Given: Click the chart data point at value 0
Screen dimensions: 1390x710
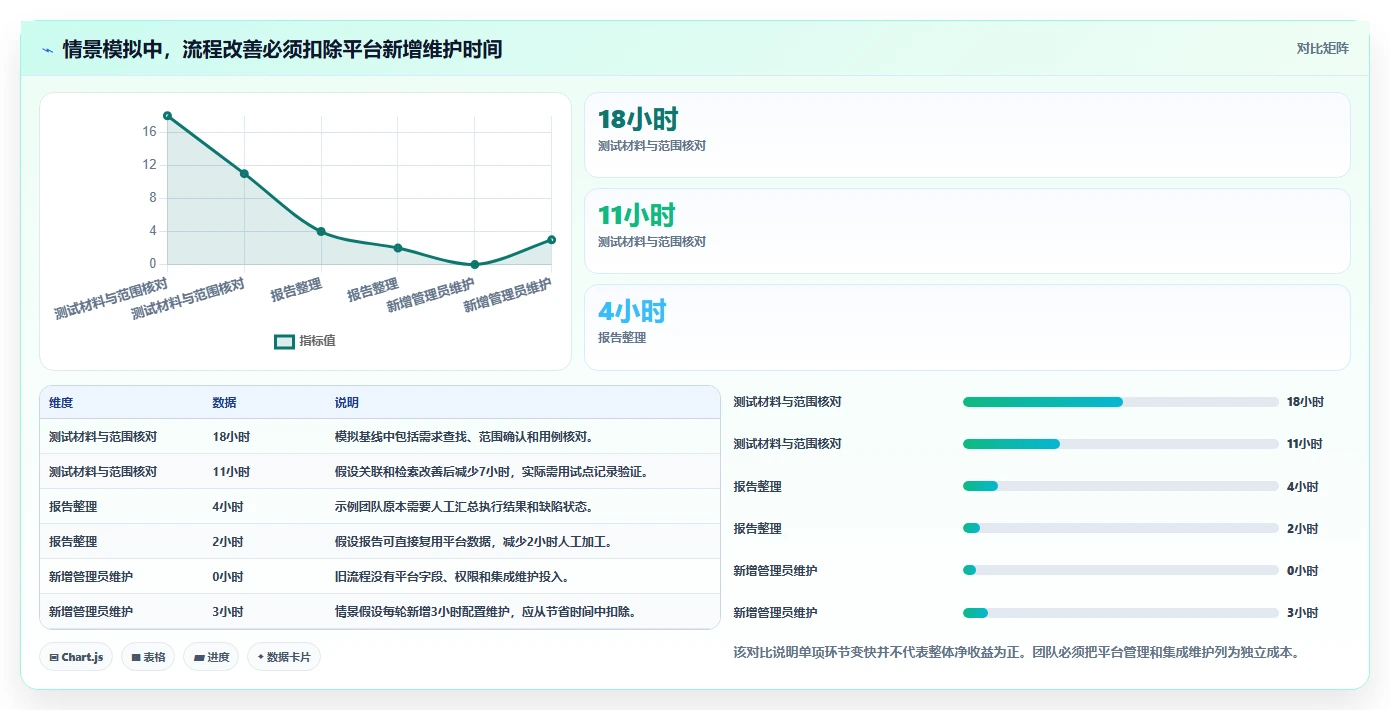Looking at the screenshot, I should coord(475,265).
